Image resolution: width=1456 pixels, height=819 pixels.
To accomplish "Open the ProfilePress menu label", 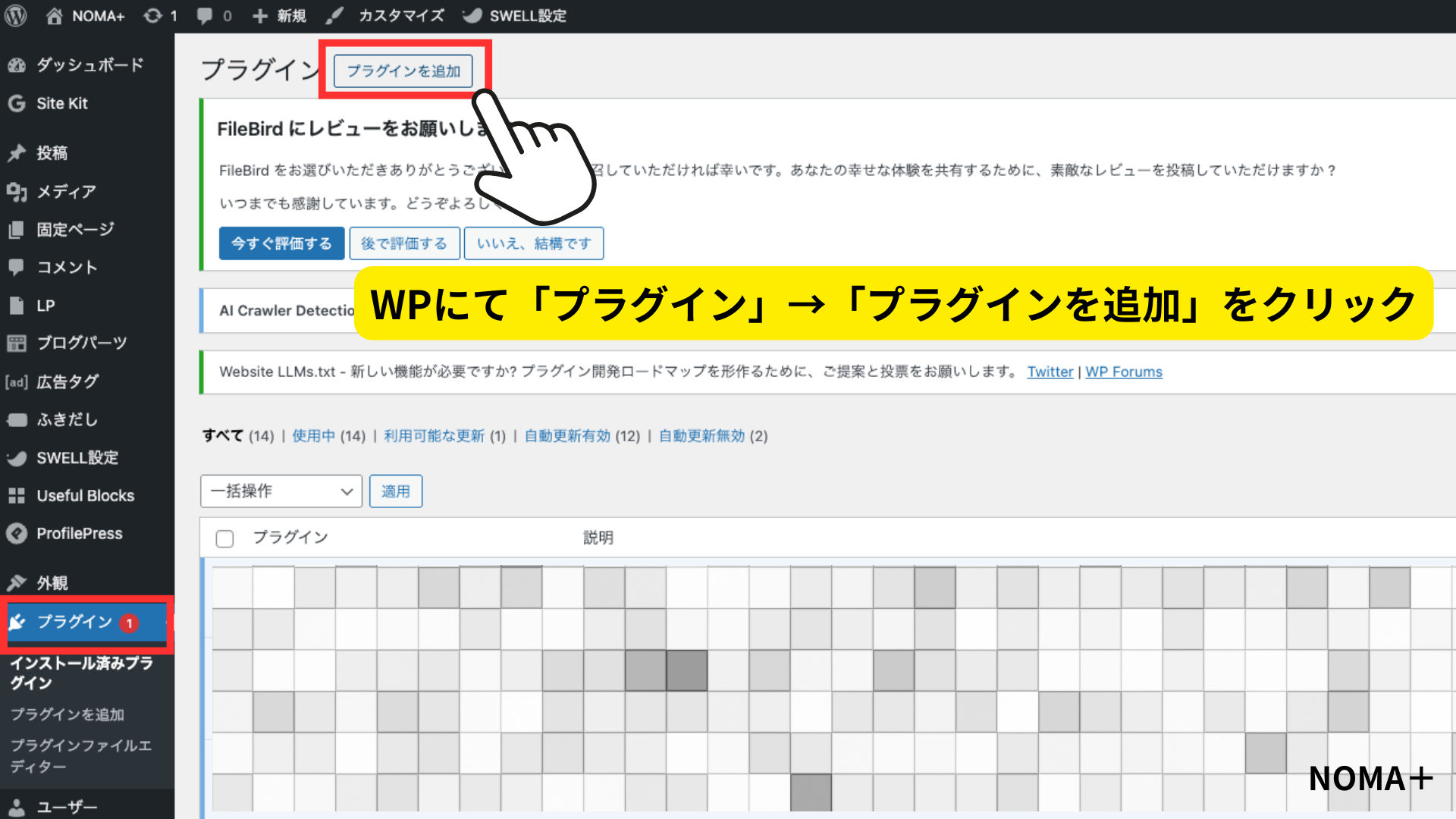I will tap(80, 534).
